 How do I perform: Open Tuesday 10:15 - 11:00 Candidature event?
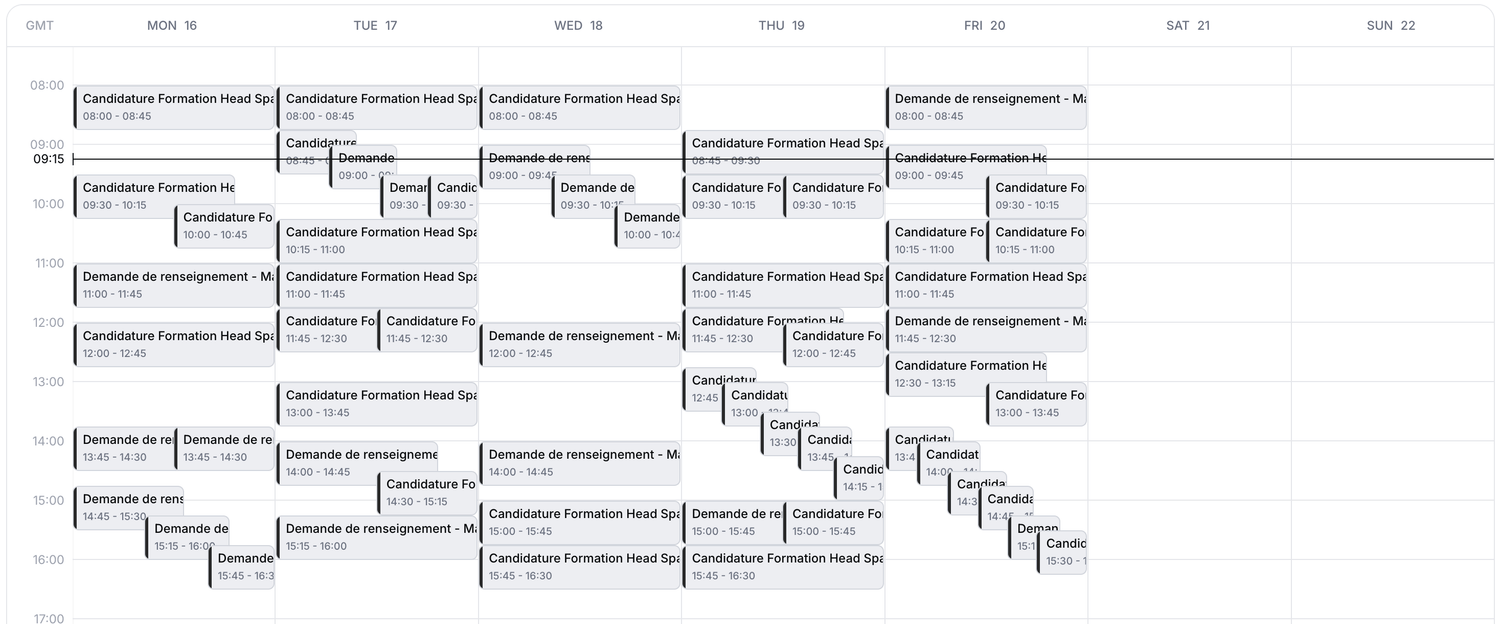point(377,241)
